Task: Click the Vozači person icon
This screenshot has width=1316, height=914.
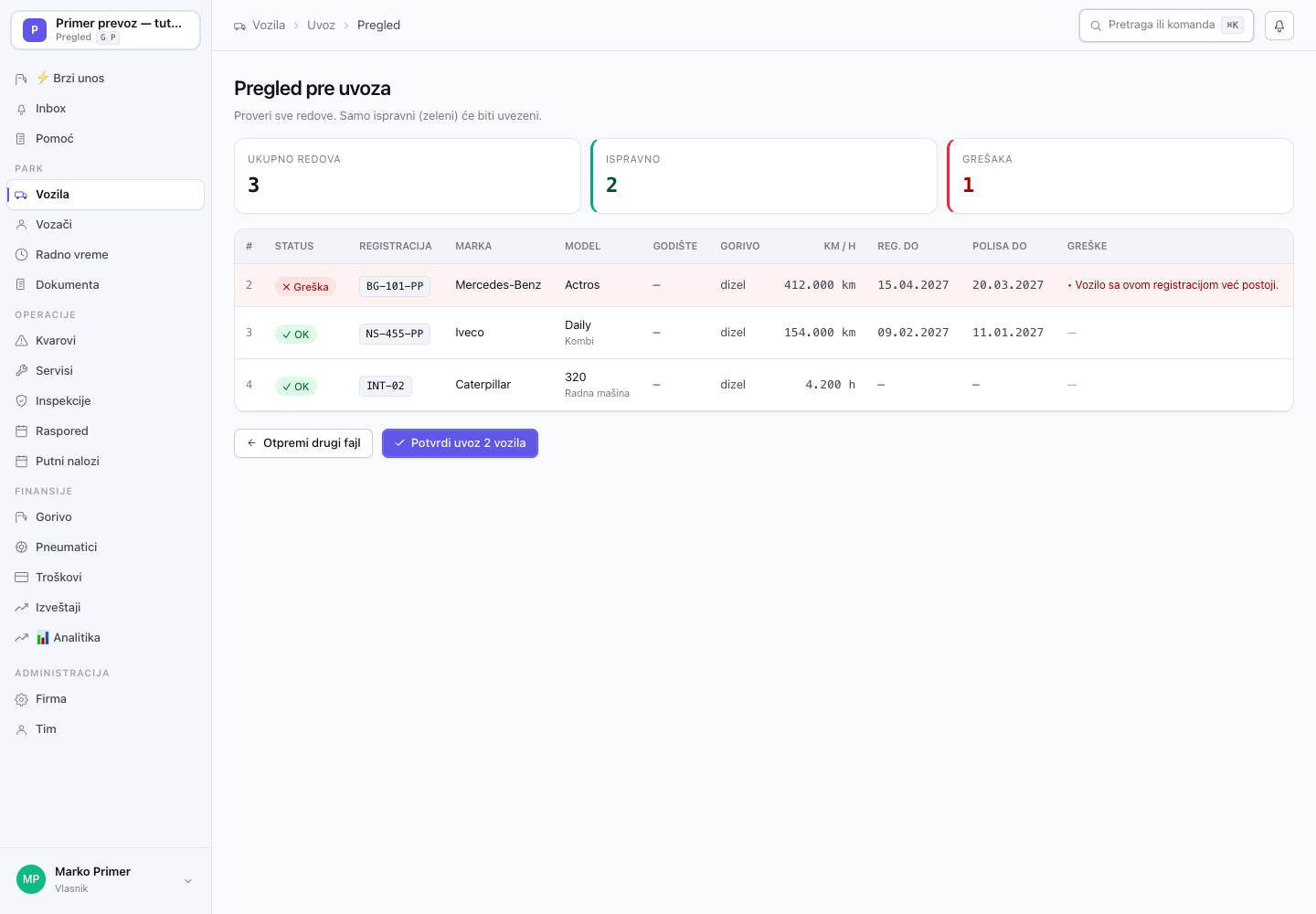Action: tap(21, 225)
